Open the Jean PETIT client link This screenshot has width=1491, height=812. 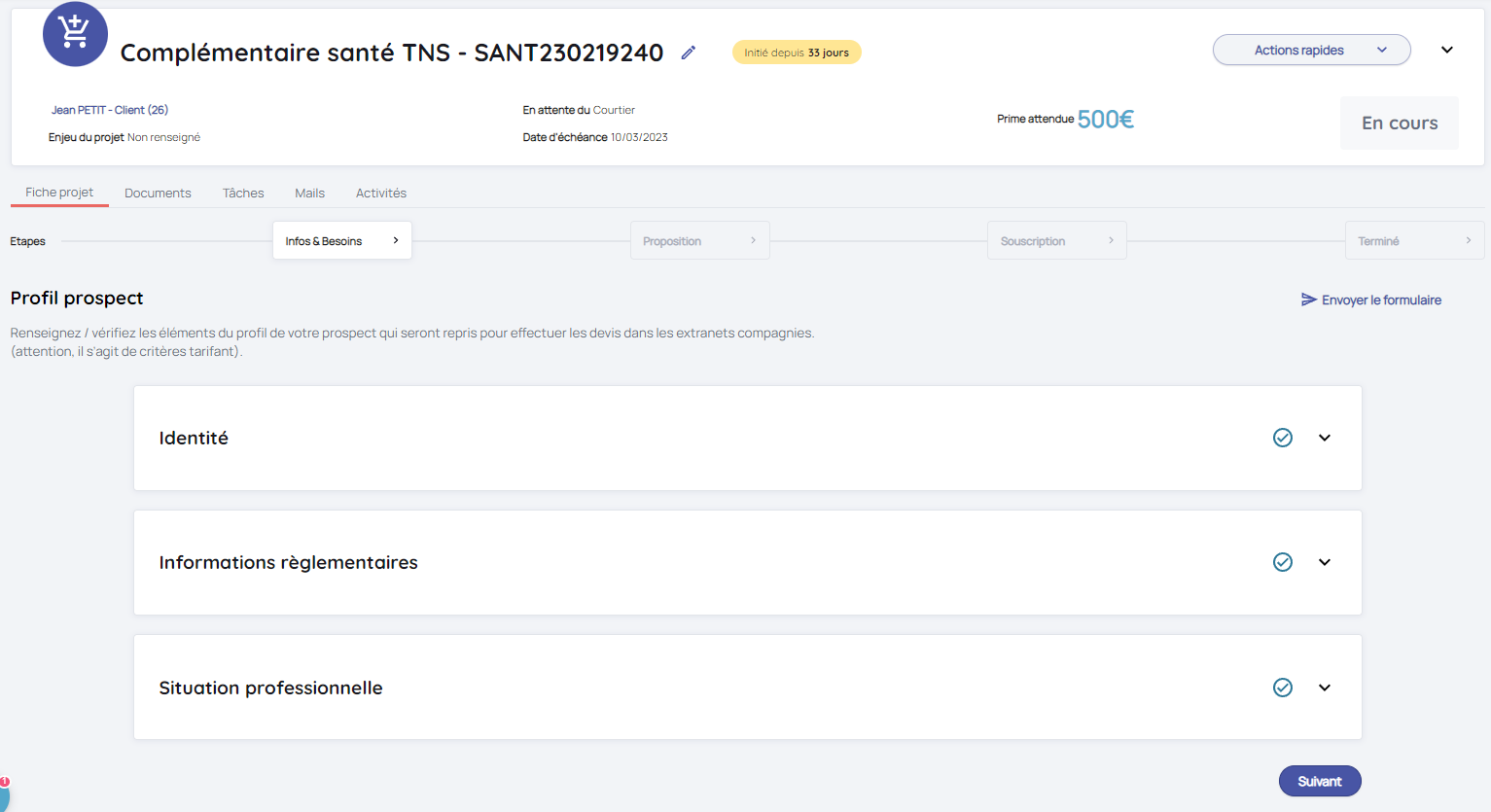tap(110, 110)
